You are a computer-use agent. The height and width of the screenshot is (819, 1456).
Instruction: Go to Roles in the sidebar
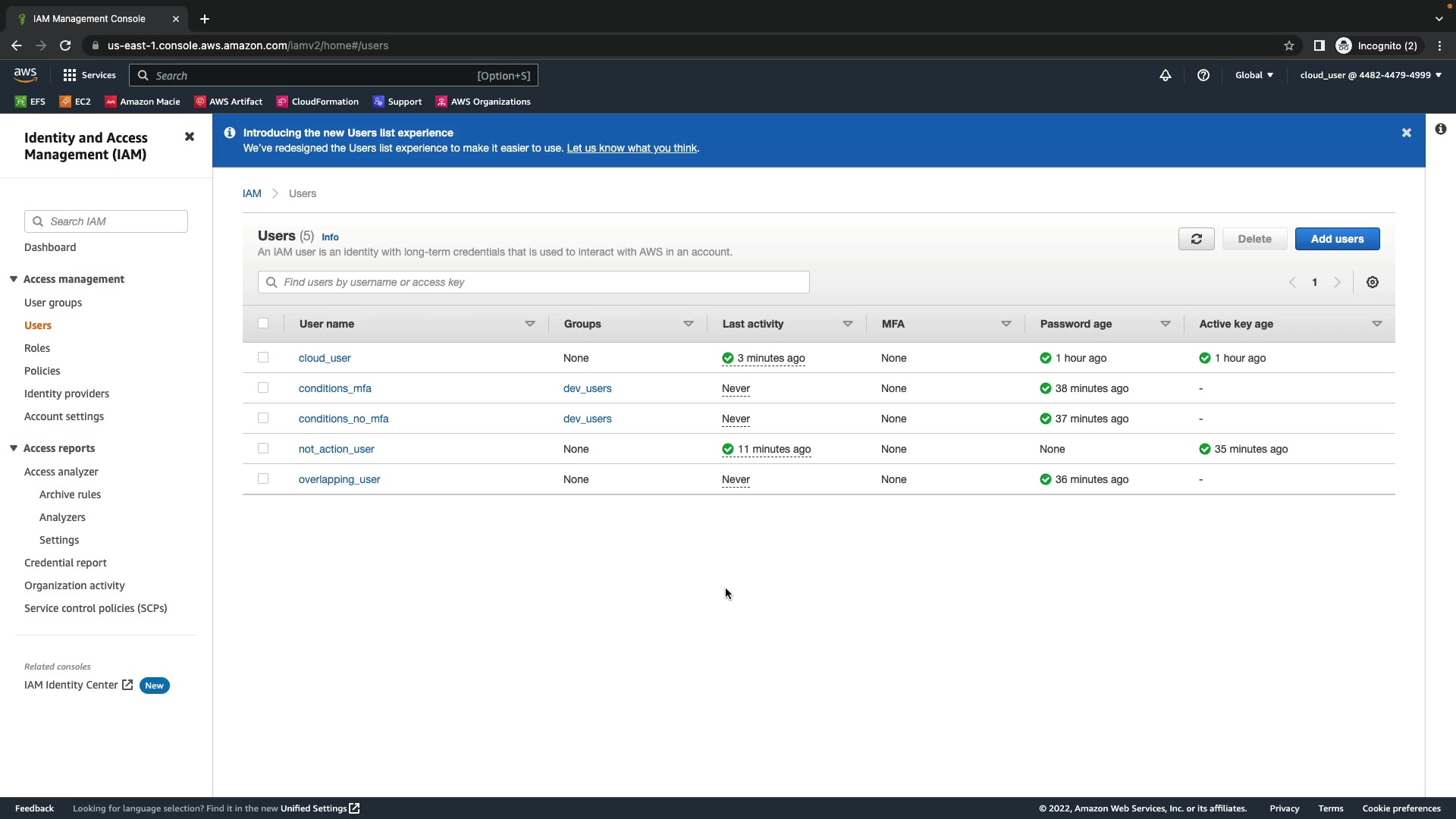coord(37,348)
